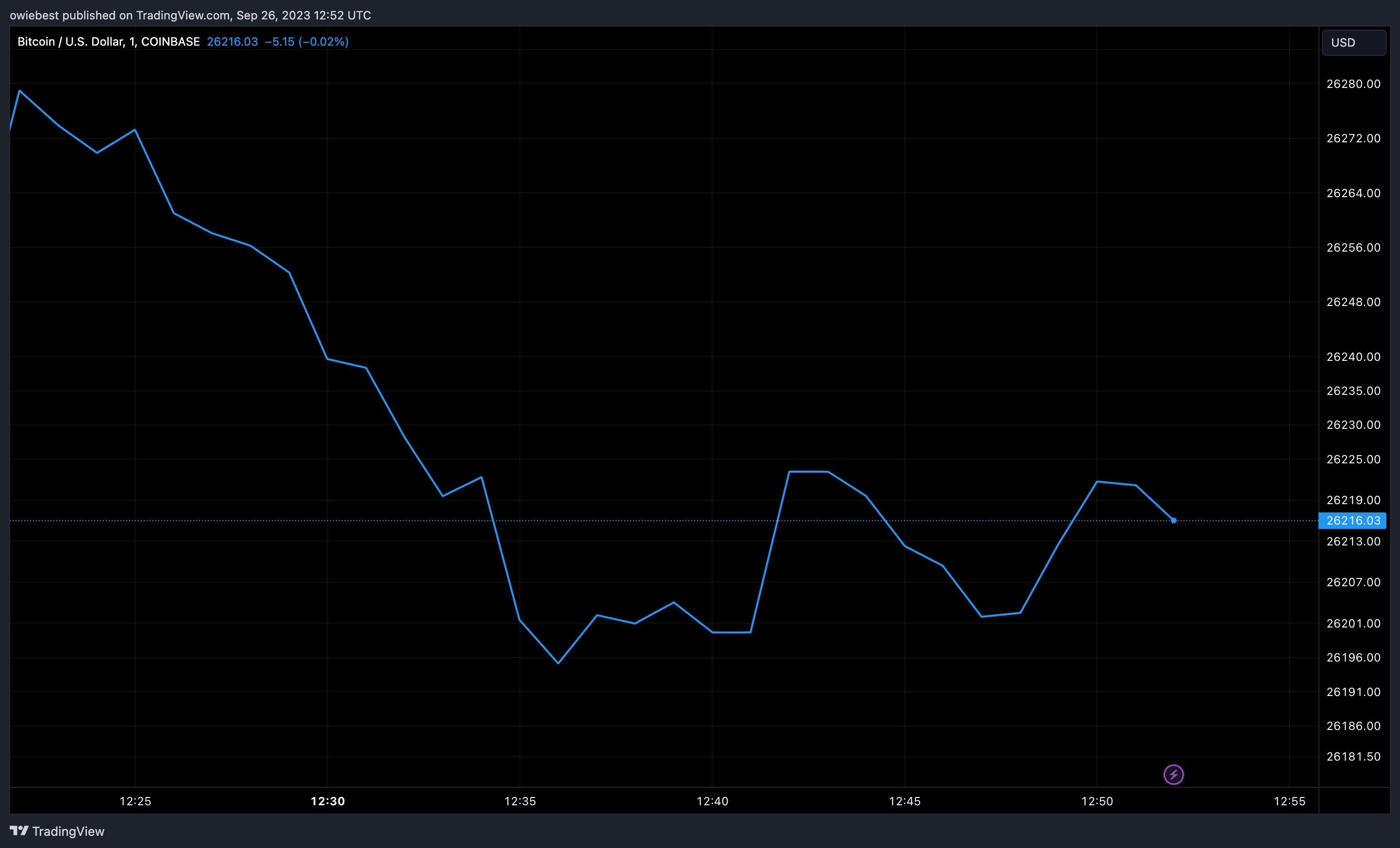
Task: Click the 26191.00 price axis label
Action: click(x=1353, y=692)
